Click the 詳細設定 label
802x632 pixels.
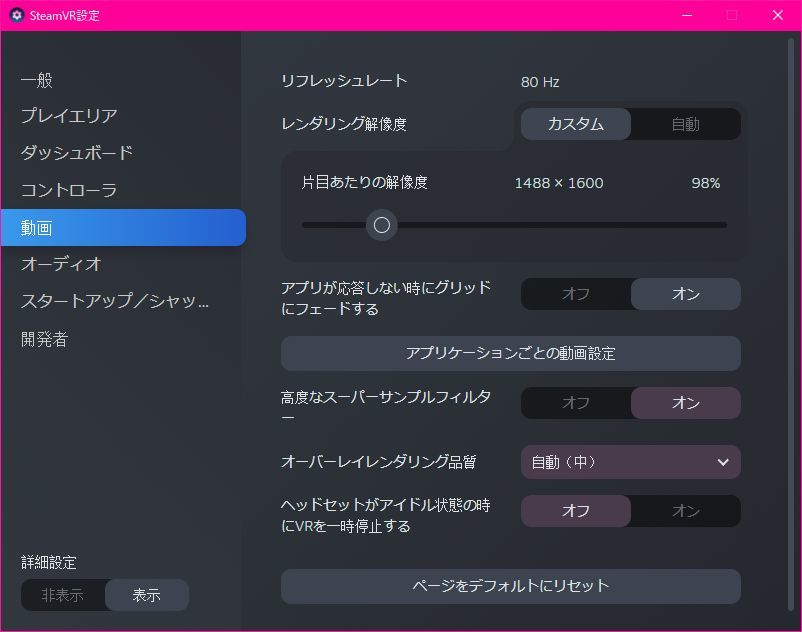49,562
